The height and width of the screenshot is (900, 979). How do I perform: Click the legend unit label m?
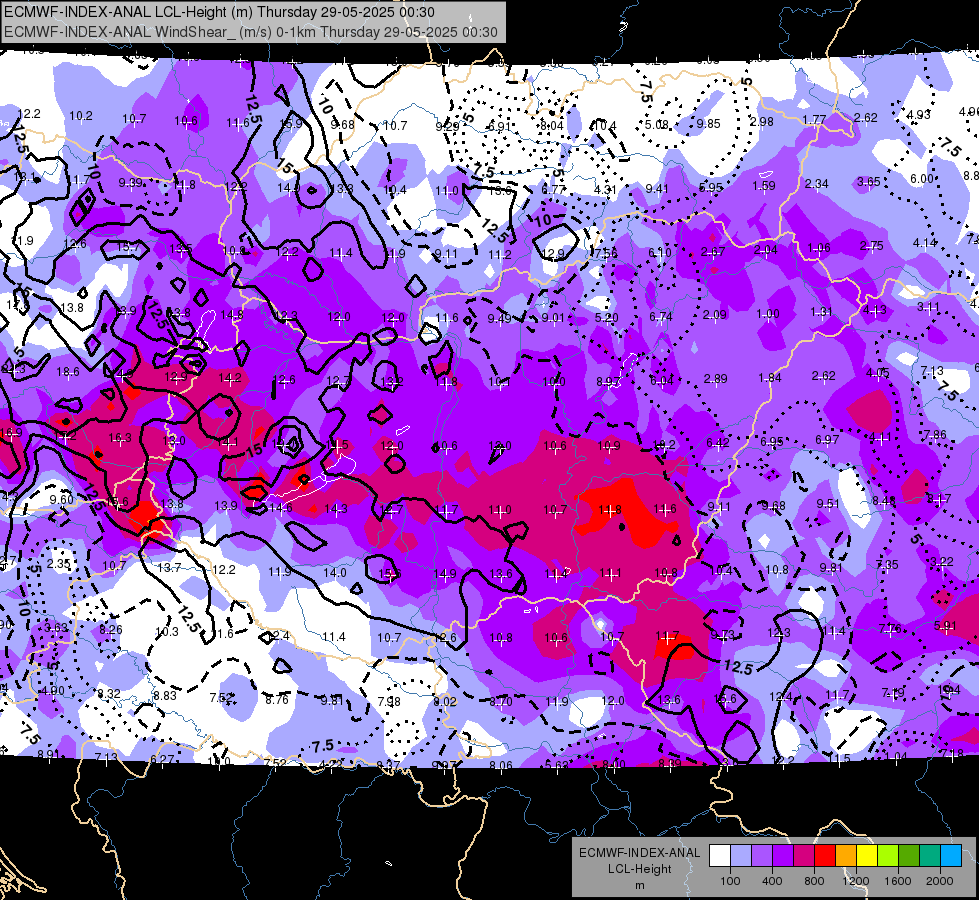639,885
